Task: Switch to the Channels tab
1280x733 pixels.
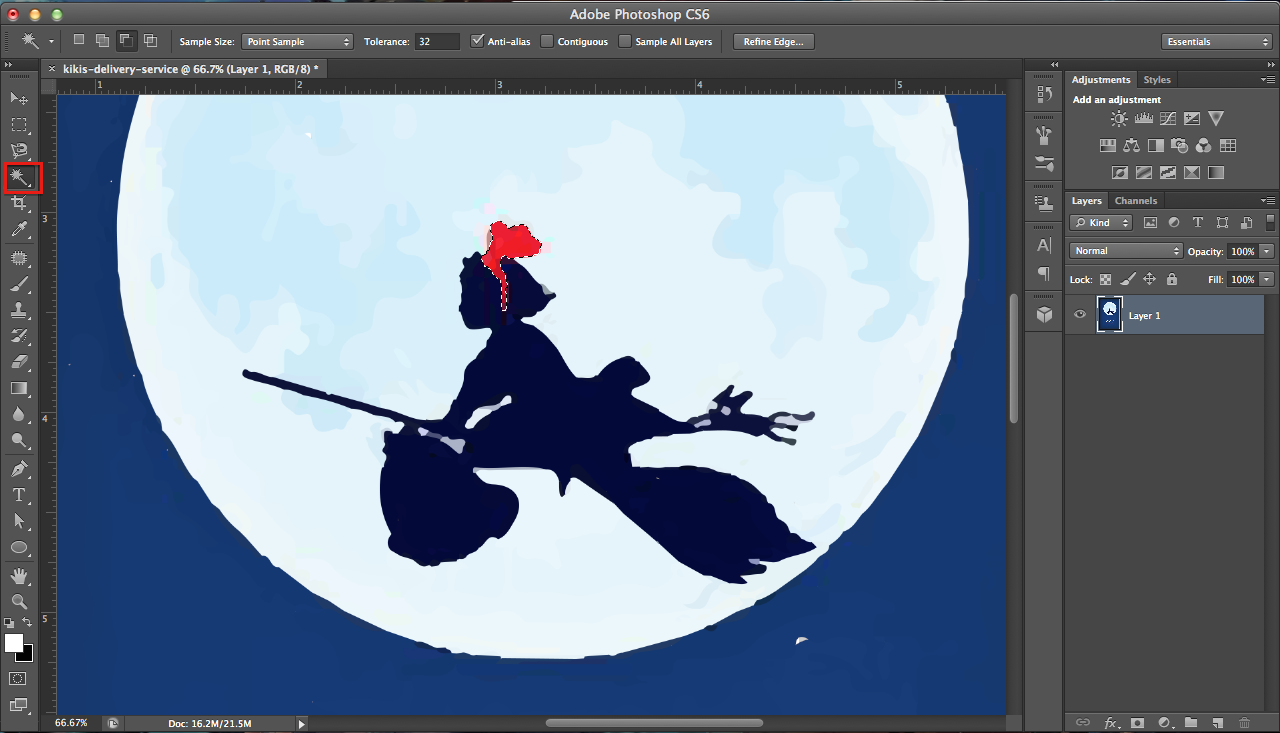Action: (x=1136, y=201)
